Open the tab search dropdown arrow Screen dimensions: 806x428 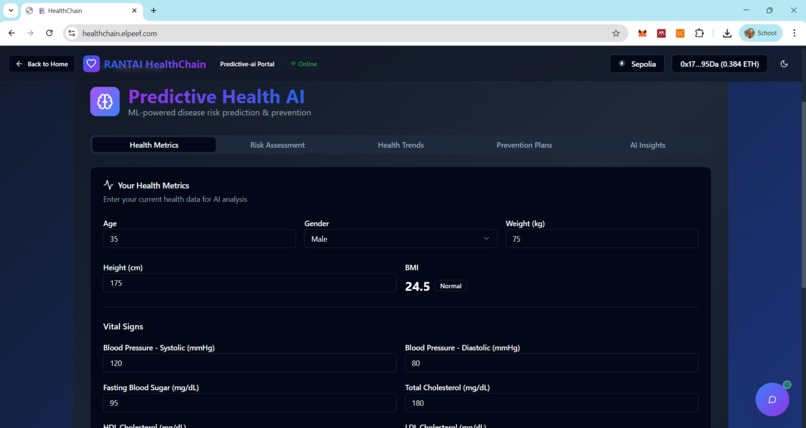click(11, 10)
